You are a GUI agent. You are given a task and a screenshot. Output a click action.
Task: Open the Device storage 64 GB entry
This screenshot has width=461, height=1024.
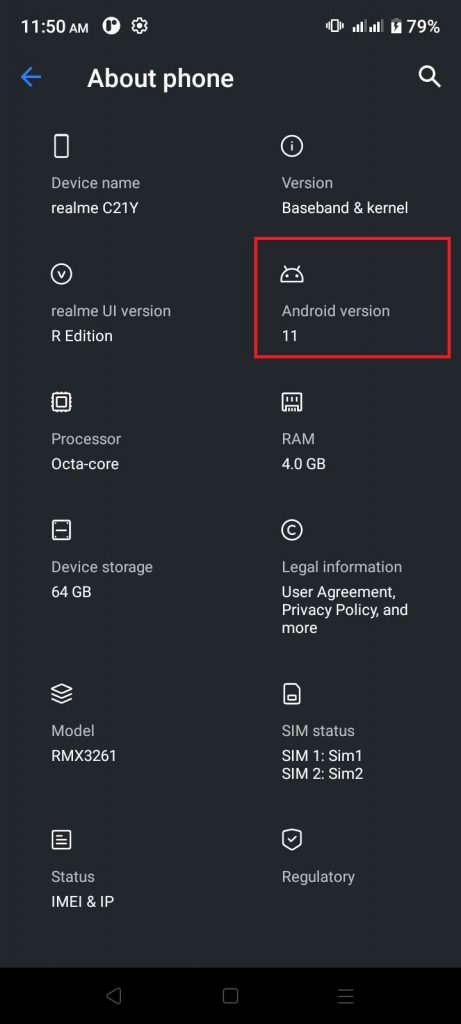click(x=102, y=579)
